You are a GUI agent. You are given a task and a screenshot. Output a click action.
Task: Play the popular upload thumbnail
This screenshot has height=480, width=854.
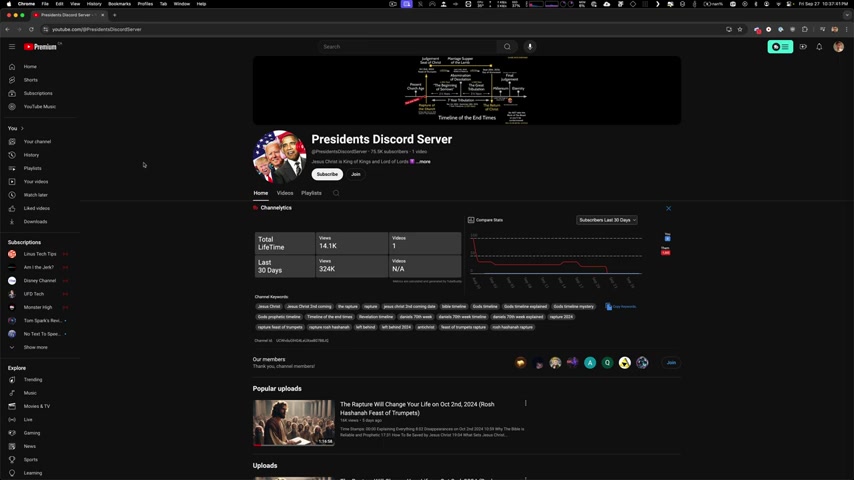click(294, 423)
